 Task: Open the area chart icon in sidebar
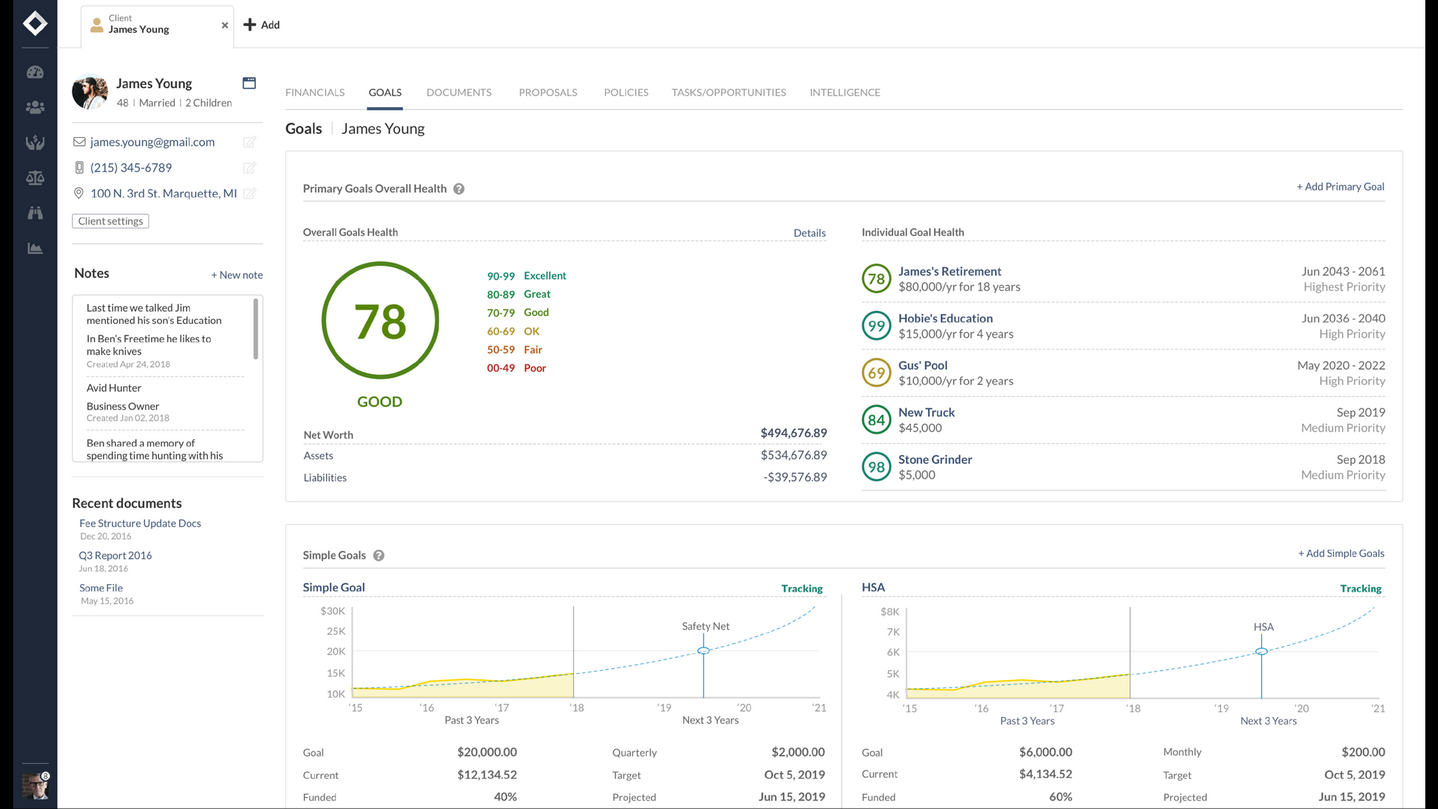point(35,248)
